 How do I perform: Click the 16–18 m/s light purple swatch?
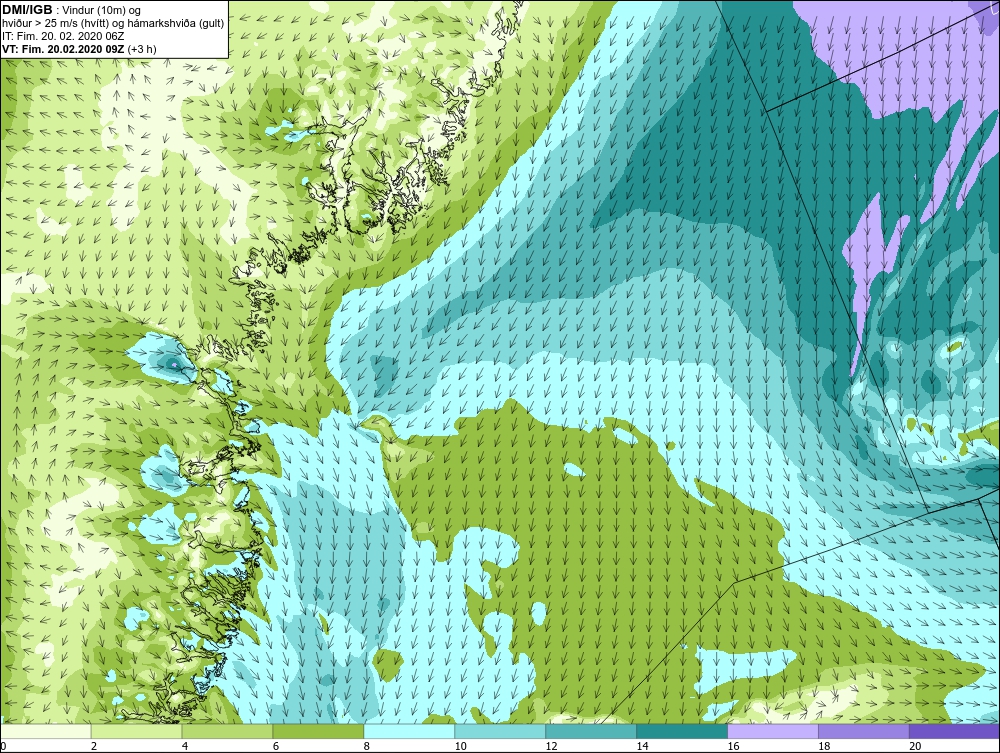[773, 731]
